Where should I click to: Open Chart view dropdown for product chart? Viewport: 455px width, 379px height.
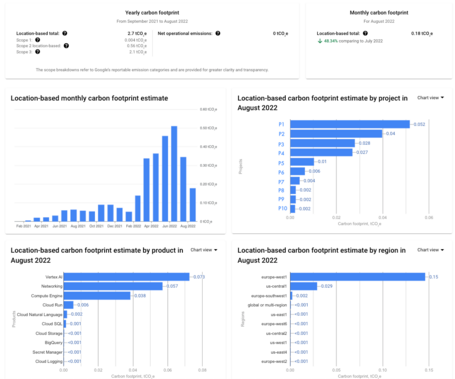pos(204,250)
